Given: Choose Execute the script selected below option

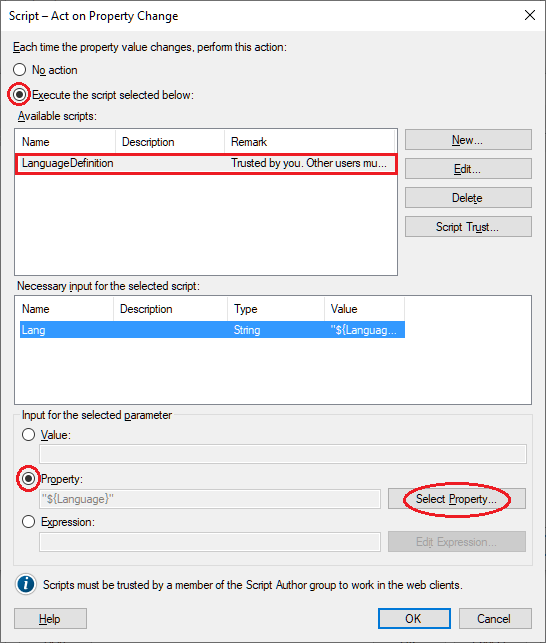Looking at the screenshot, I should [19, 95].
